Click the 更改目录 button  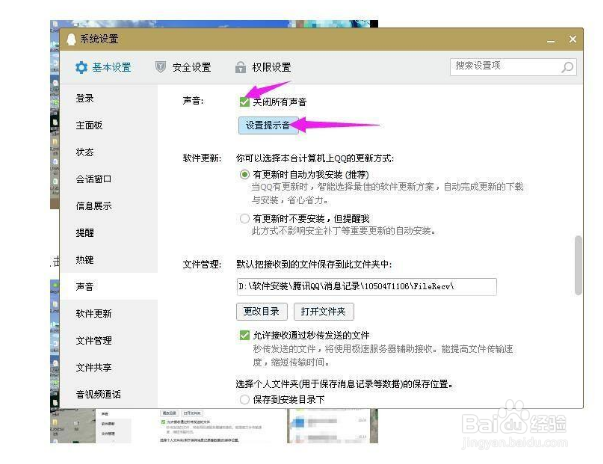pos(262,311)
